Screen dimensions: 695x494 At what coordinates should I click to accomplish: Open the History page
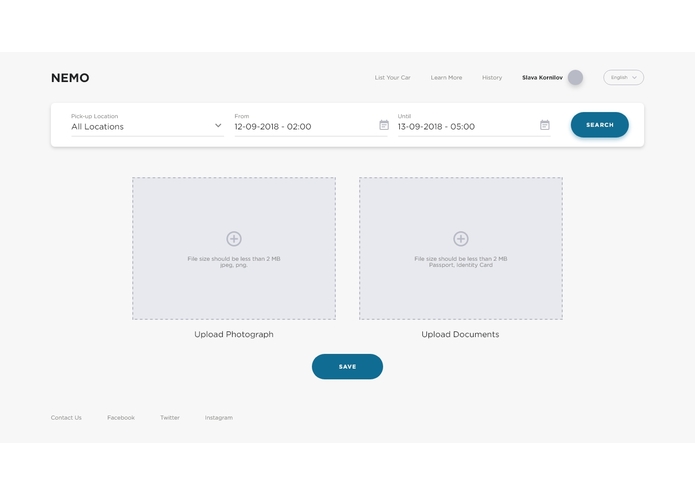pyautogui.click(x=492, y=78)
